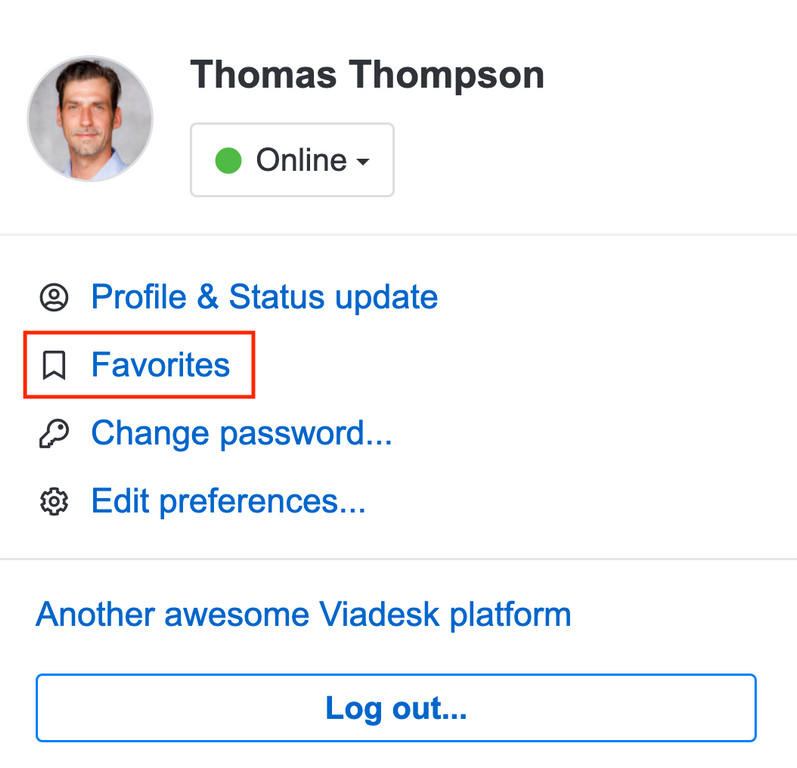
Task: Open the Online status dropdown
Action: point(292,160)
